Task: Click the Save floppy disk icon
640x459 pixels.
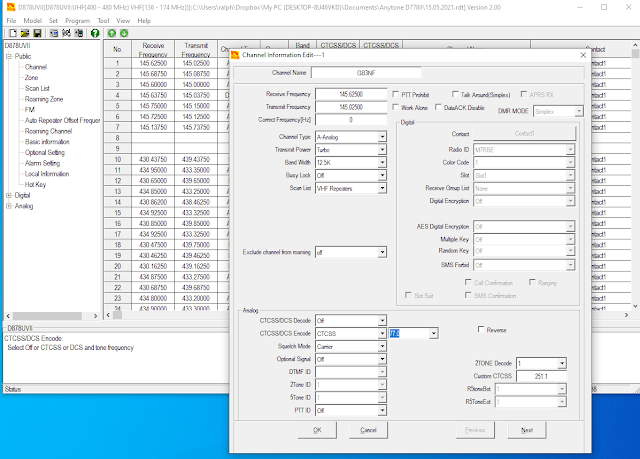Action: click(37, 33)
